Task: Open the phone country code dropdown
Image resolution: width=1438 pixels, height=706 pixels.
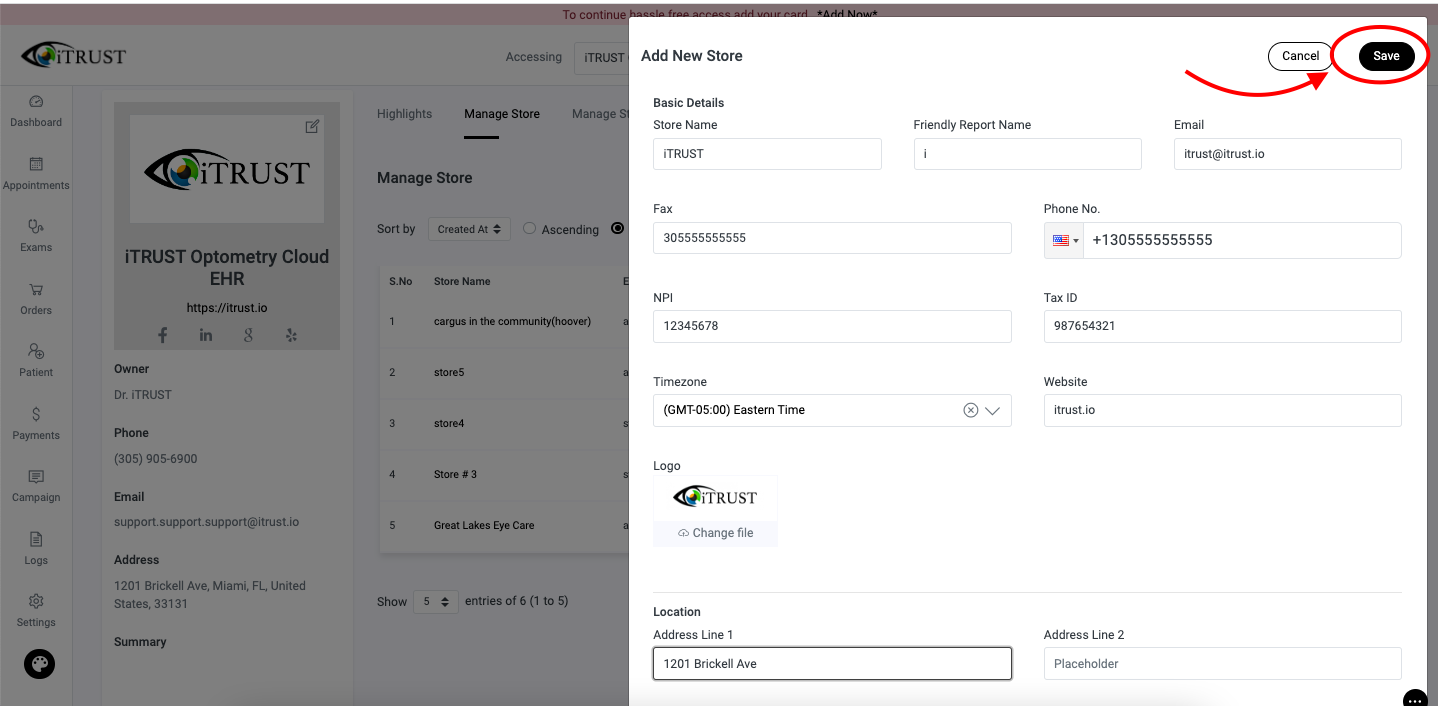Action: click(1063, 240)
